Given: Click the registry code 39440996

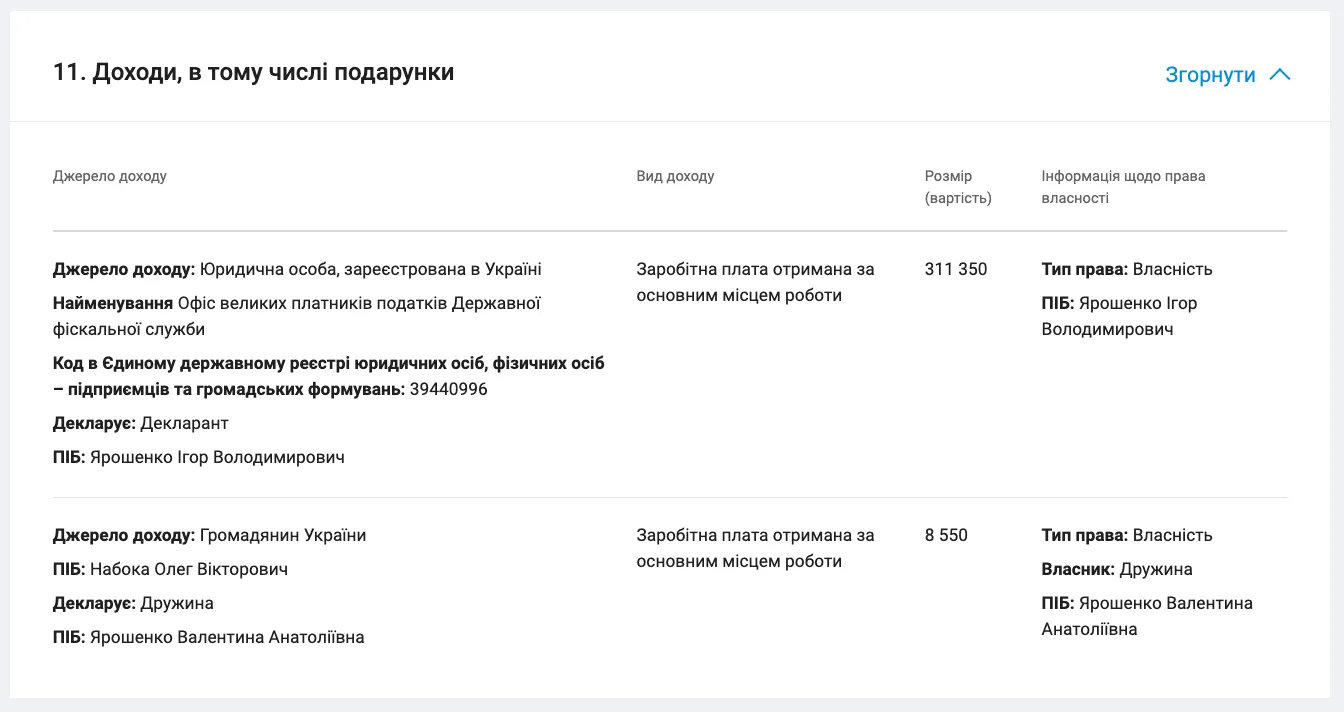Looking at the screenshot, I should (x=449, y=389).
